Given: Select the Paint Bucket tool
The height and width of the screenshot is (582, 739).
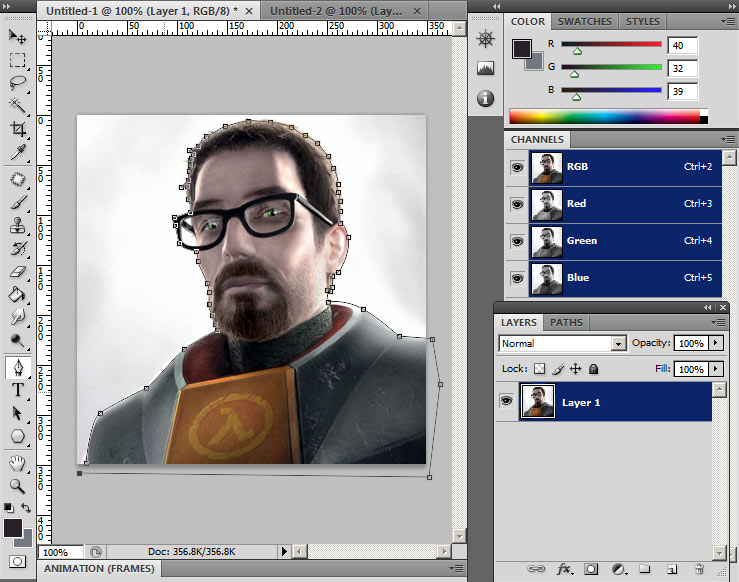Looking at the screenshot, I should click(x=17, y=295).
